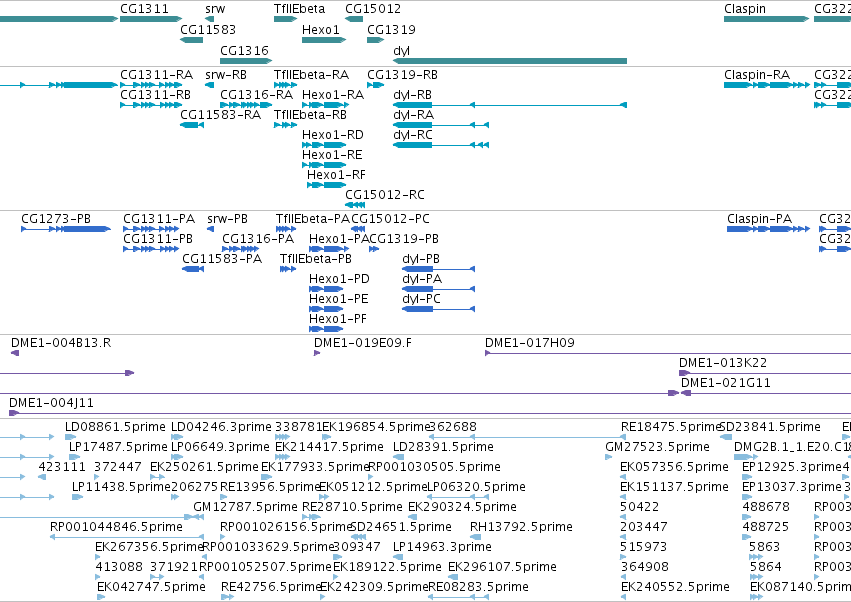Click the dyl-PC protein label
Image resolution: width=851 pixels, height=602 pixels.
click(421, 299)
